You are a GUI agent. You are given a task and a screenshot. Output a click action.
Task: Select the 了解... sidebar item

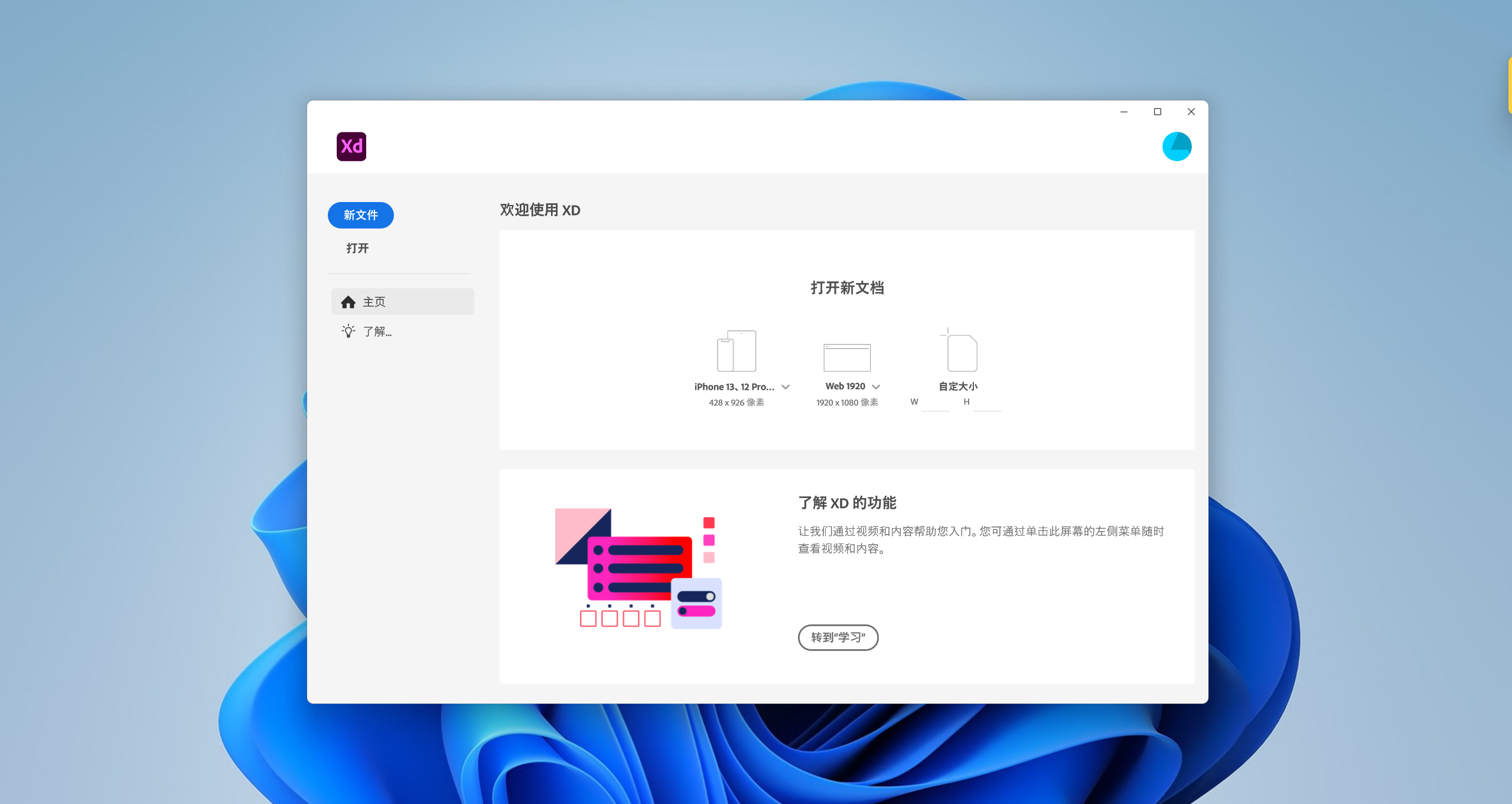coord(403,331)
